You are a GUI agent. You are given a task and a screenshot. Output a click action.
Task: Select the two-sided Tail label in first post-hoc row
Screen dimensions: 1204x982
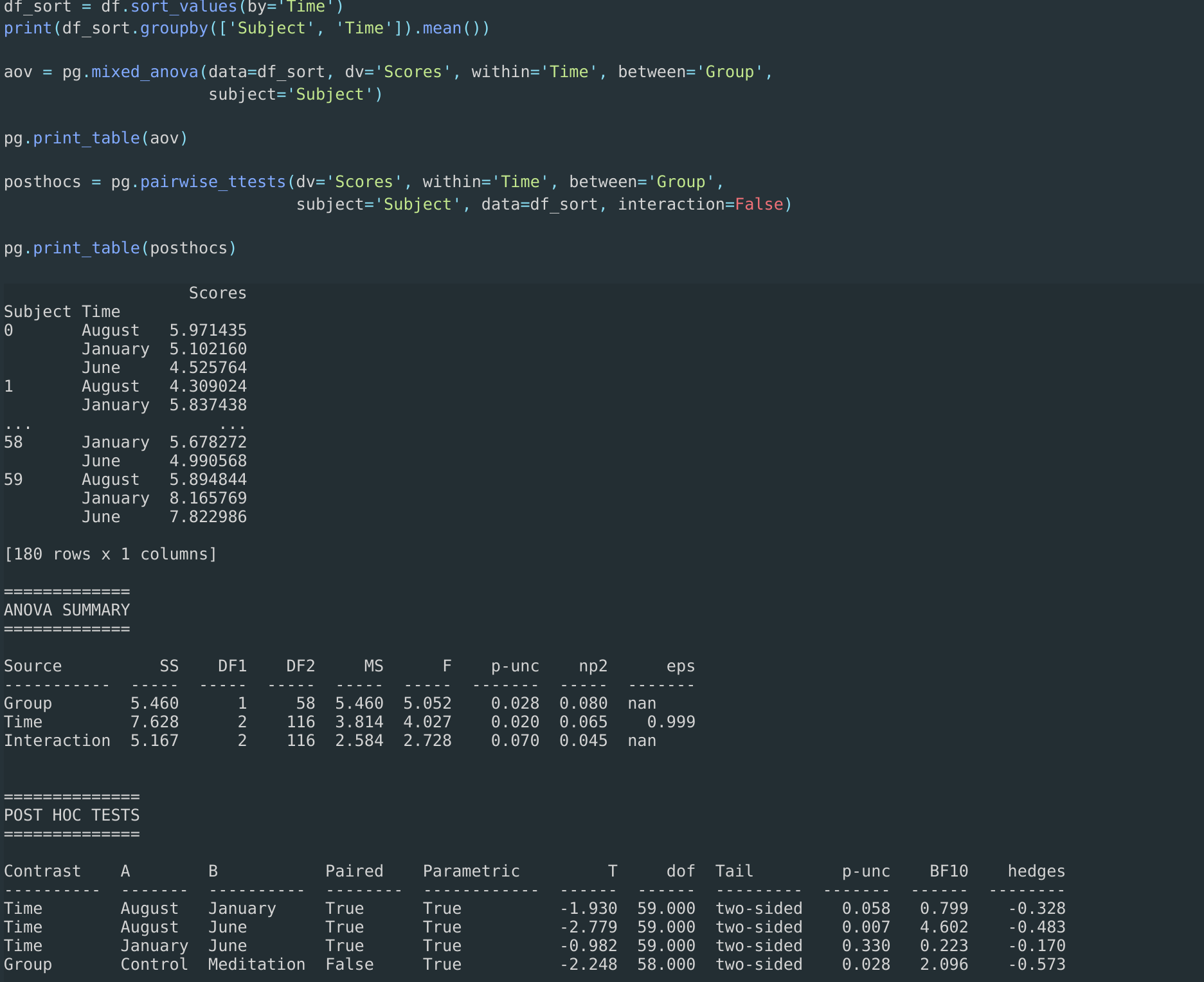[759, 908]
